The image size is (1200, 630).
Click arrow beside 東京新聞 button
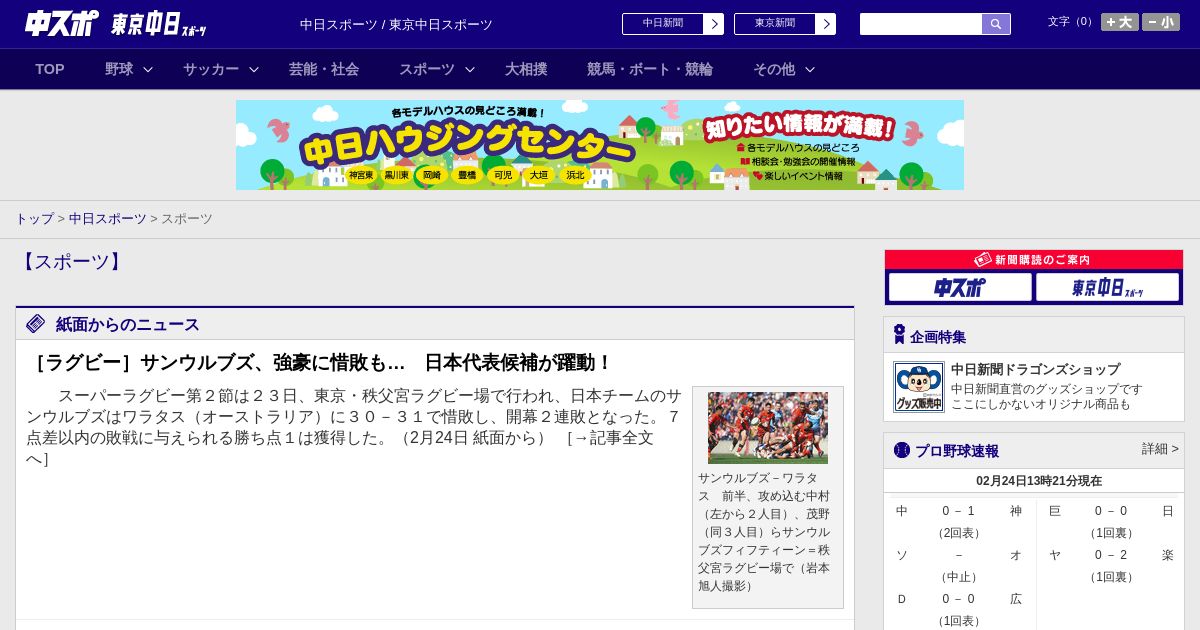826,24
